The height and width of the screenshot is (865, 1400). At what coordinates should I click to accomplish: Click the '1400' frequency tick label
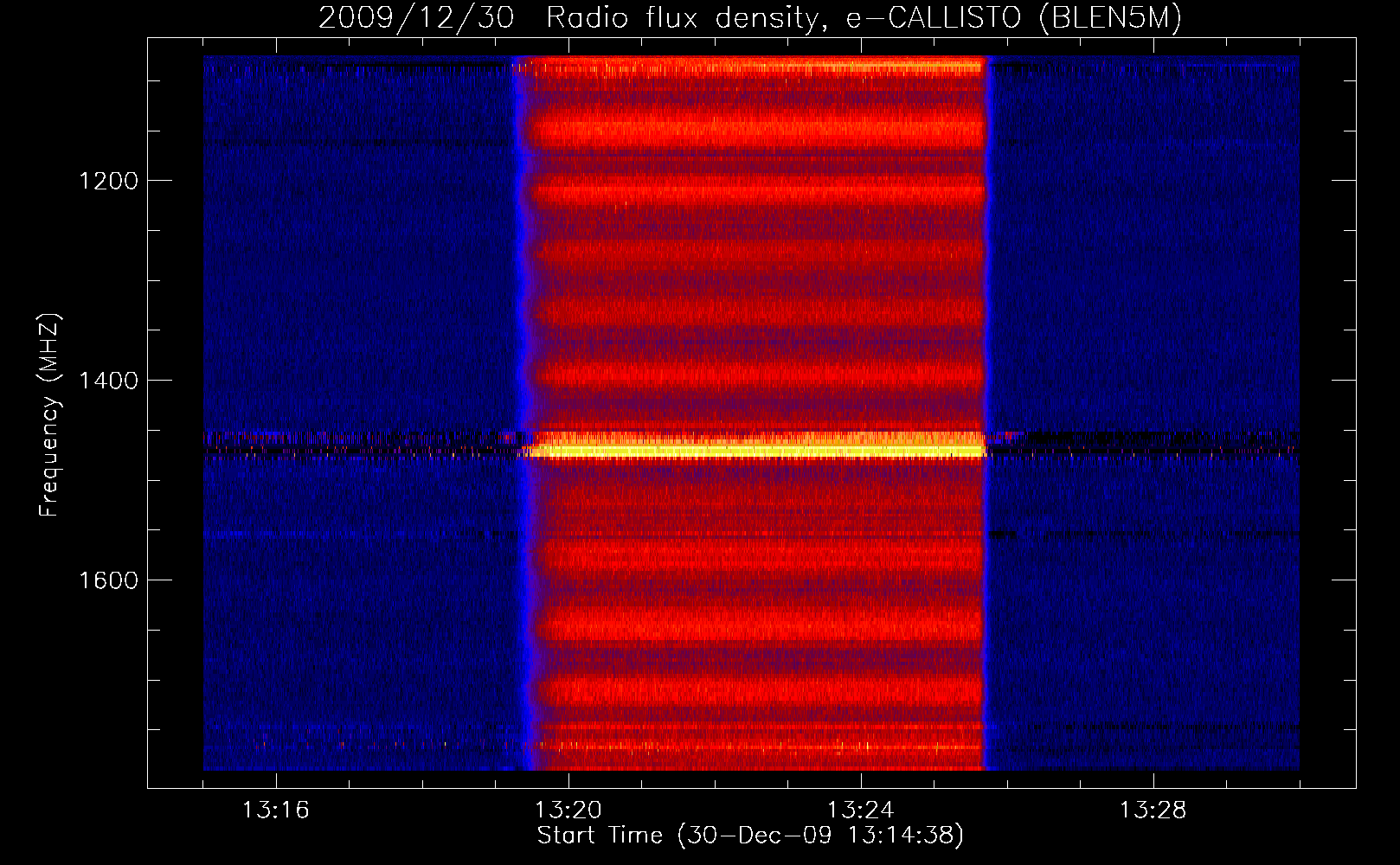point(108,381)
